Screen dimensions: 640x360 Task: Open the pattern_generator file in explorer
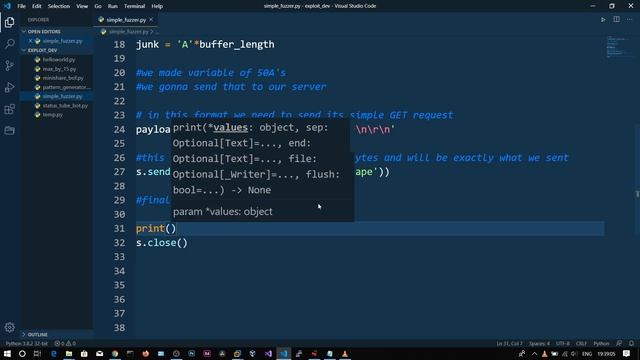(x=66, y=87)
